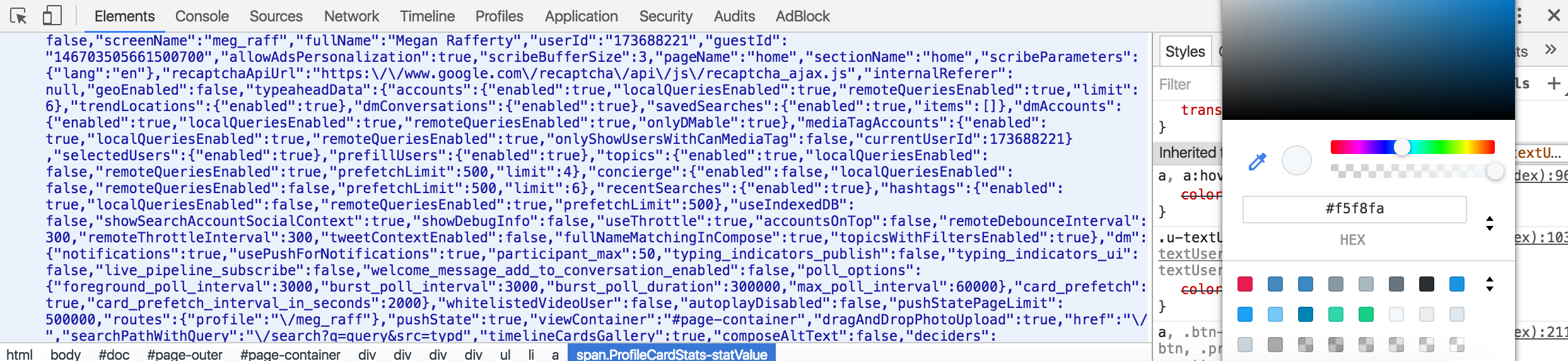Open the Console tab

pos(202,16)
